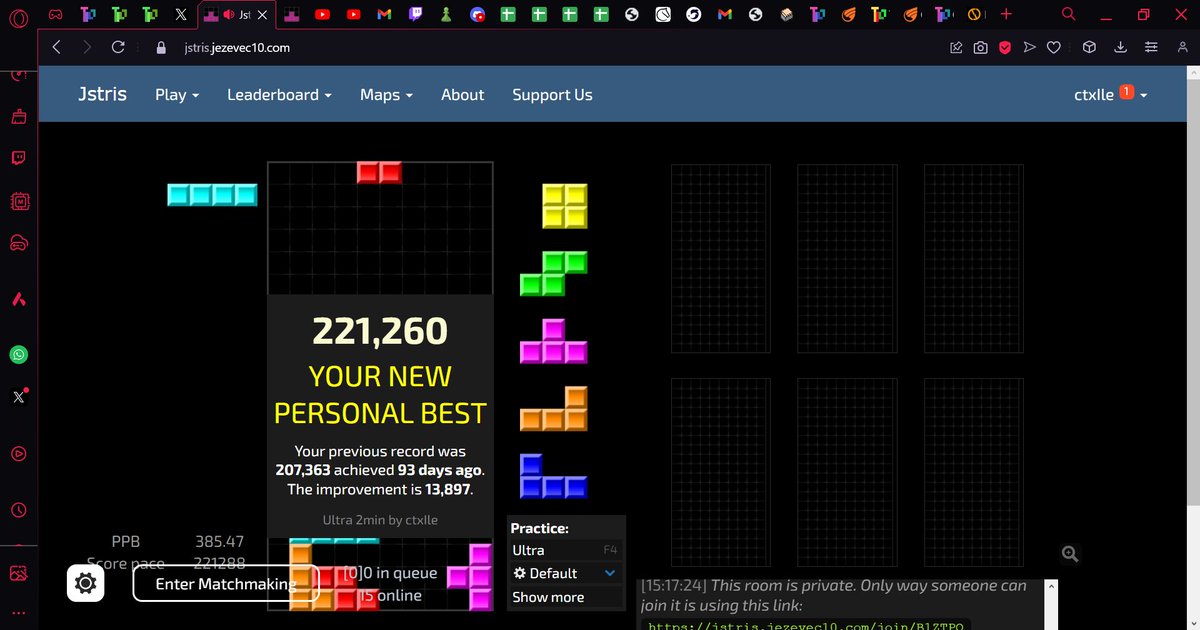Image resolution: width=1200 pixels, height=630 pixels.
Task: Open the Support Us page
Action: coord(552,95)
